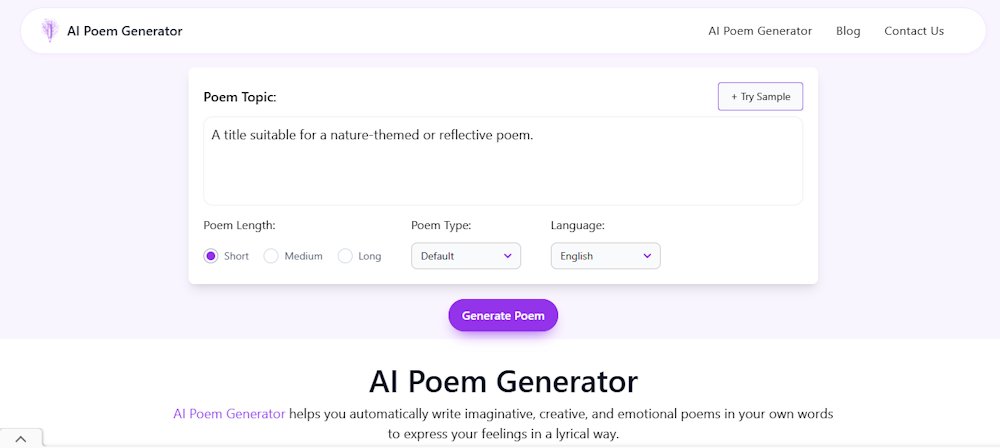Click the Language dropdown chevron arrow
1000x448 pixels.
[647, 256]
